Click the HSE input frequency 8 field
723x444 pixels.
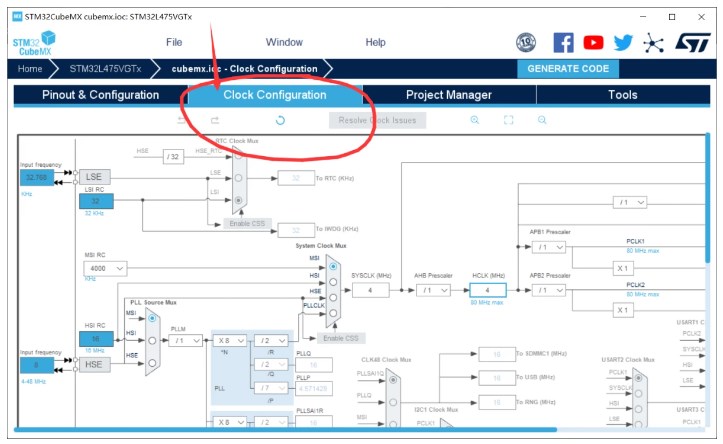(37, 365)
